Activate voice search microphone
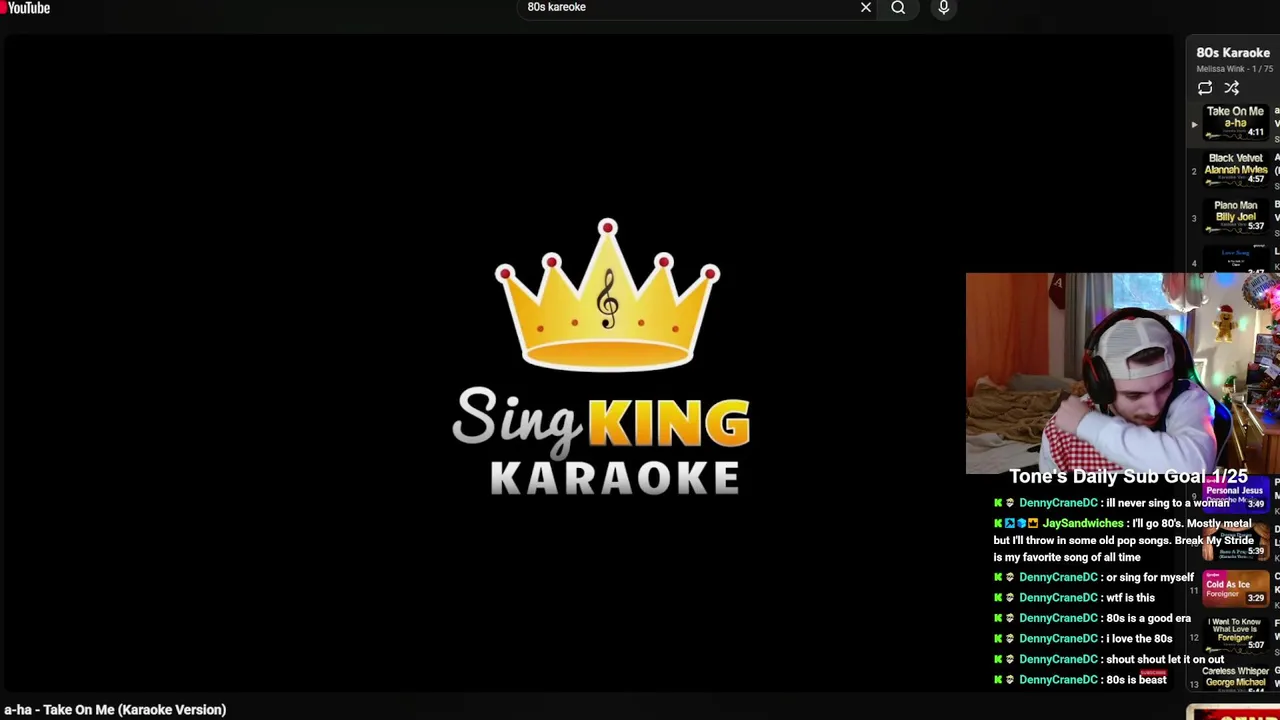The width and height of the screenshot is (1280, 720). 944,8
